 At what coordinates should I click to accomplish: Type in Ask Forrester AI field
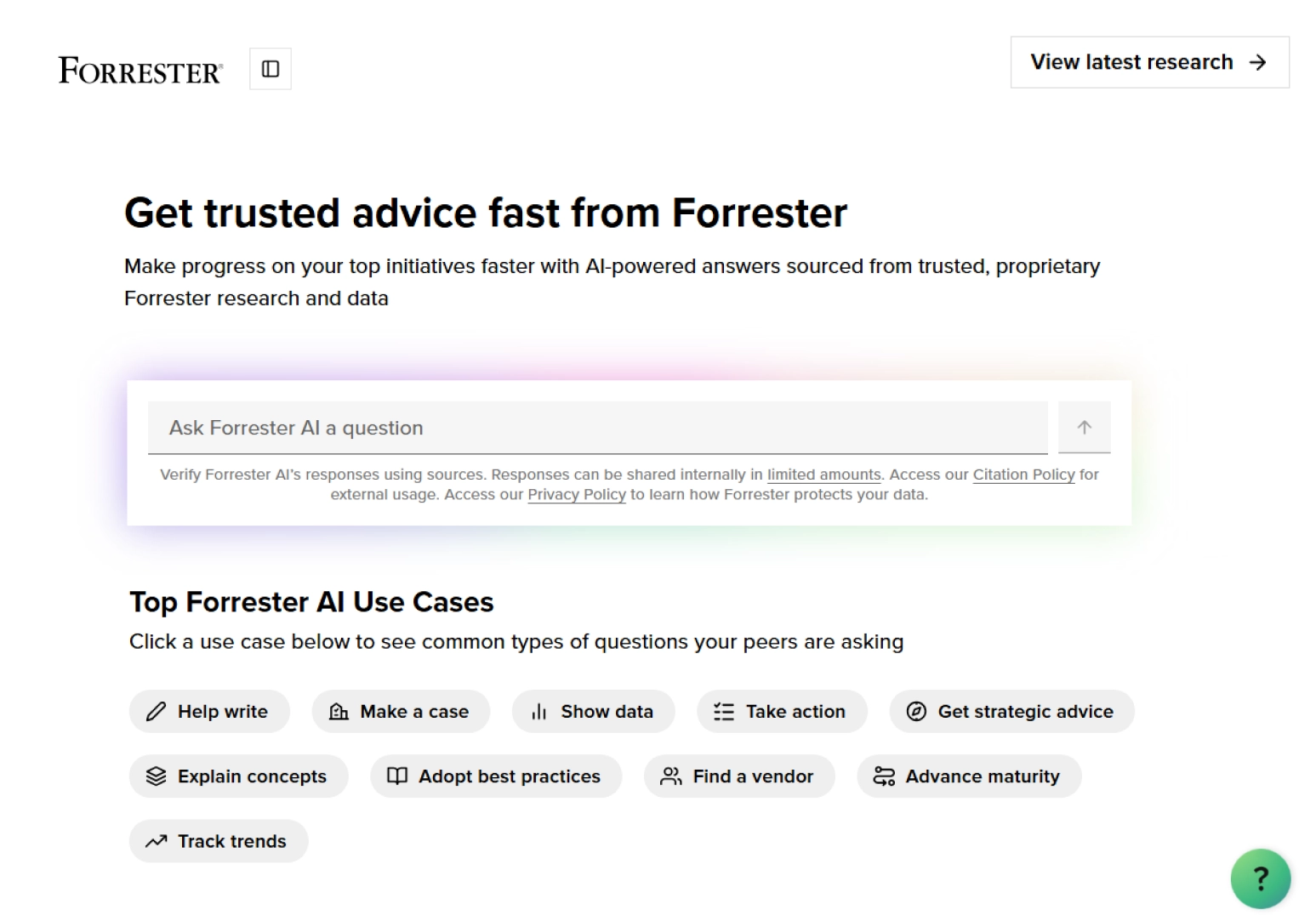pos(597,428)
